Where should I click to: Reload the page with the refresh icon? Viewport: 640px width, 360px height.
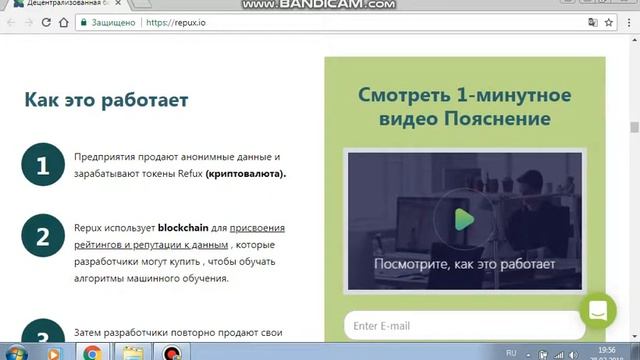[46, 22]
